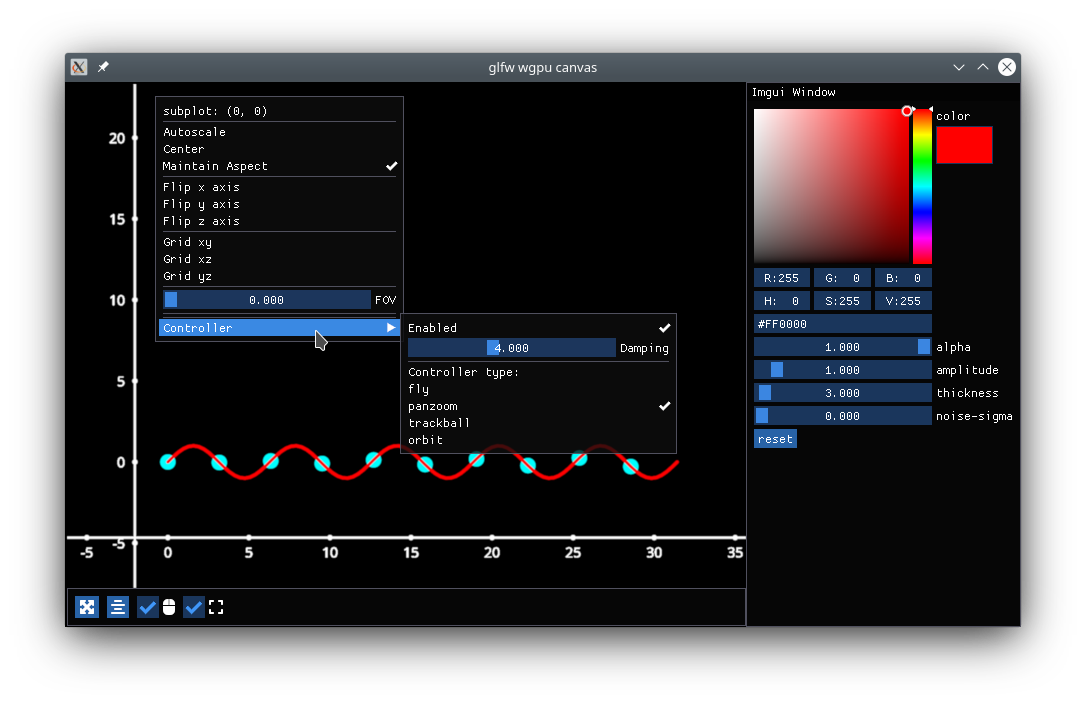Viewport: 1086px width, 704px height.
Task: Click the pin icon in the title bar
Action: (x=101, y=67)
